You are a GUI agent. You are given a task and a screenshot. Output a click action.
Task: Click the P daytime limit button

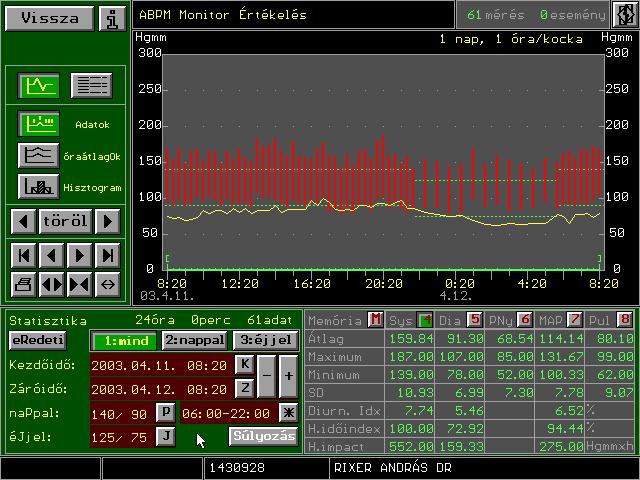coord(166,413)
